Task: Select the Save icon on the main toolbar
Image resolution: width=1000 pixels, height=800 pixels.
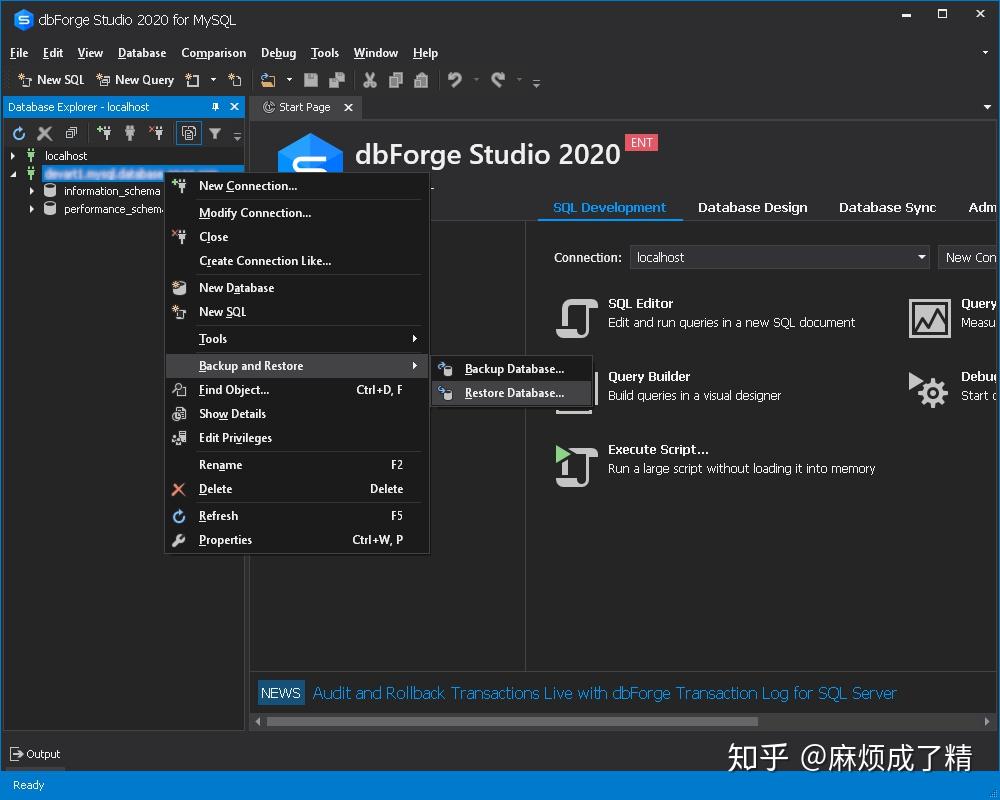Action: (x=310, y=79)
